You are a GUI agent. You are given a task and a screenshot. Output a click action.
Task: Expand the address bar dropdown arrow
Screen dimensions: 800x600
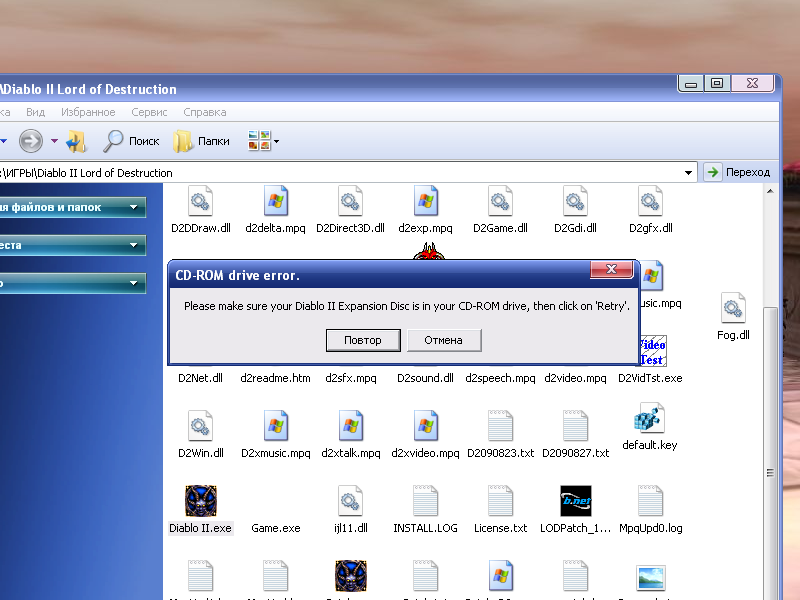click(x=688, y=172)
